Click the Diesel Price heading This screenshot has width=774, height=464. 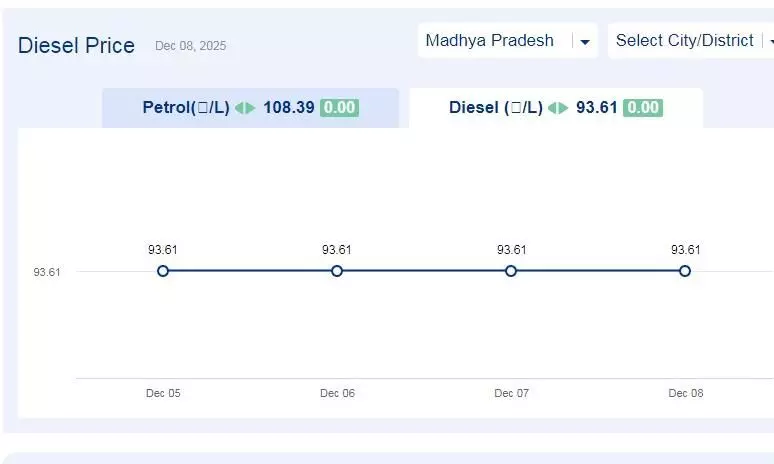click(x=76, y=46)
